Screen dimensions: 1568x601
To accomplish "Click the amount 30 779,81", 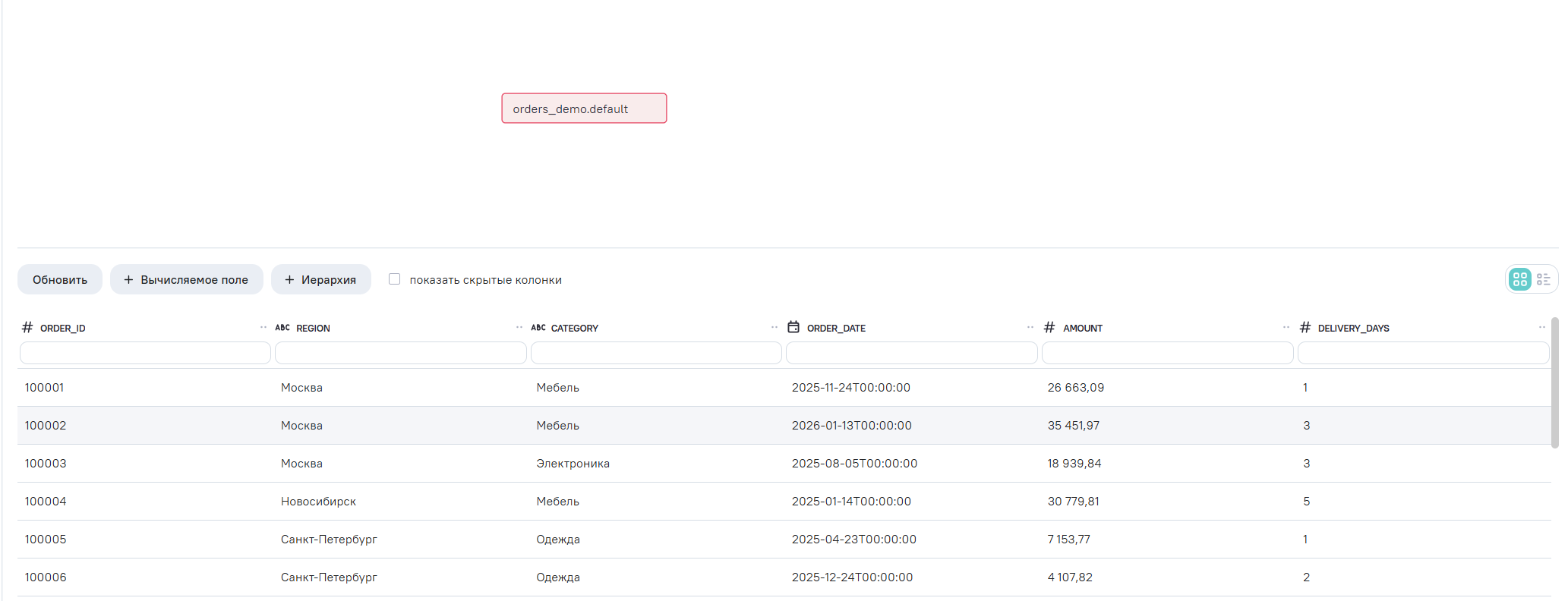I will tap(1074, 502).
